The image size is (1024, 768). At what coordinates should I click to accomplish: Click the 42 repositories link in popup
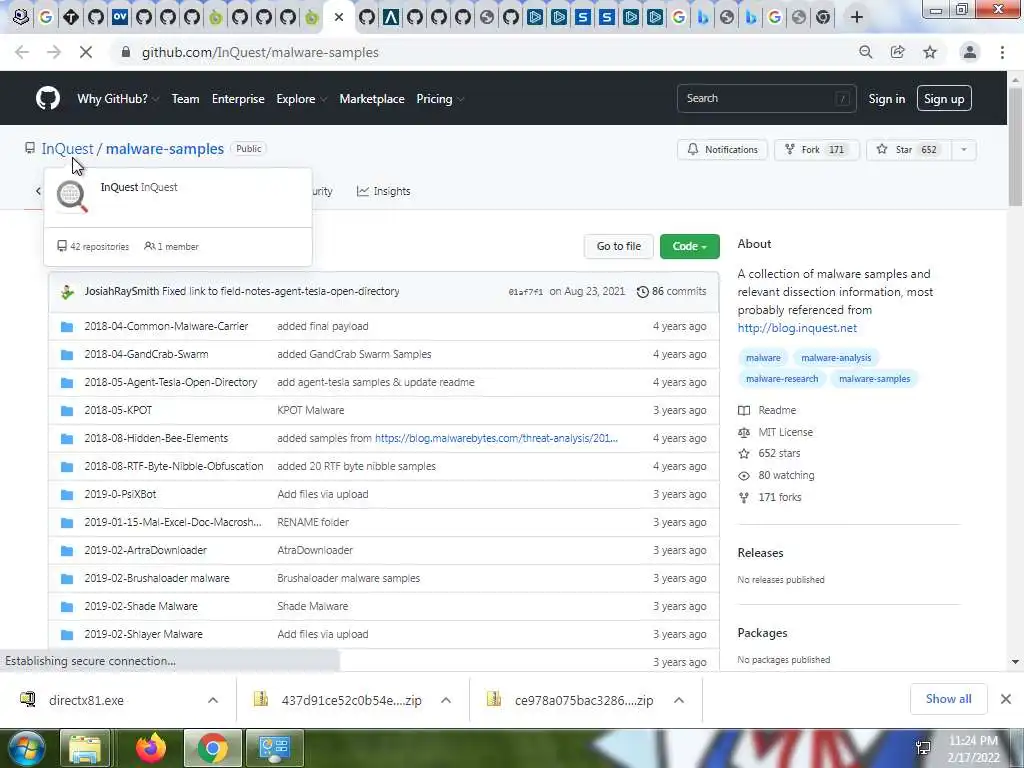coord(93,247)
